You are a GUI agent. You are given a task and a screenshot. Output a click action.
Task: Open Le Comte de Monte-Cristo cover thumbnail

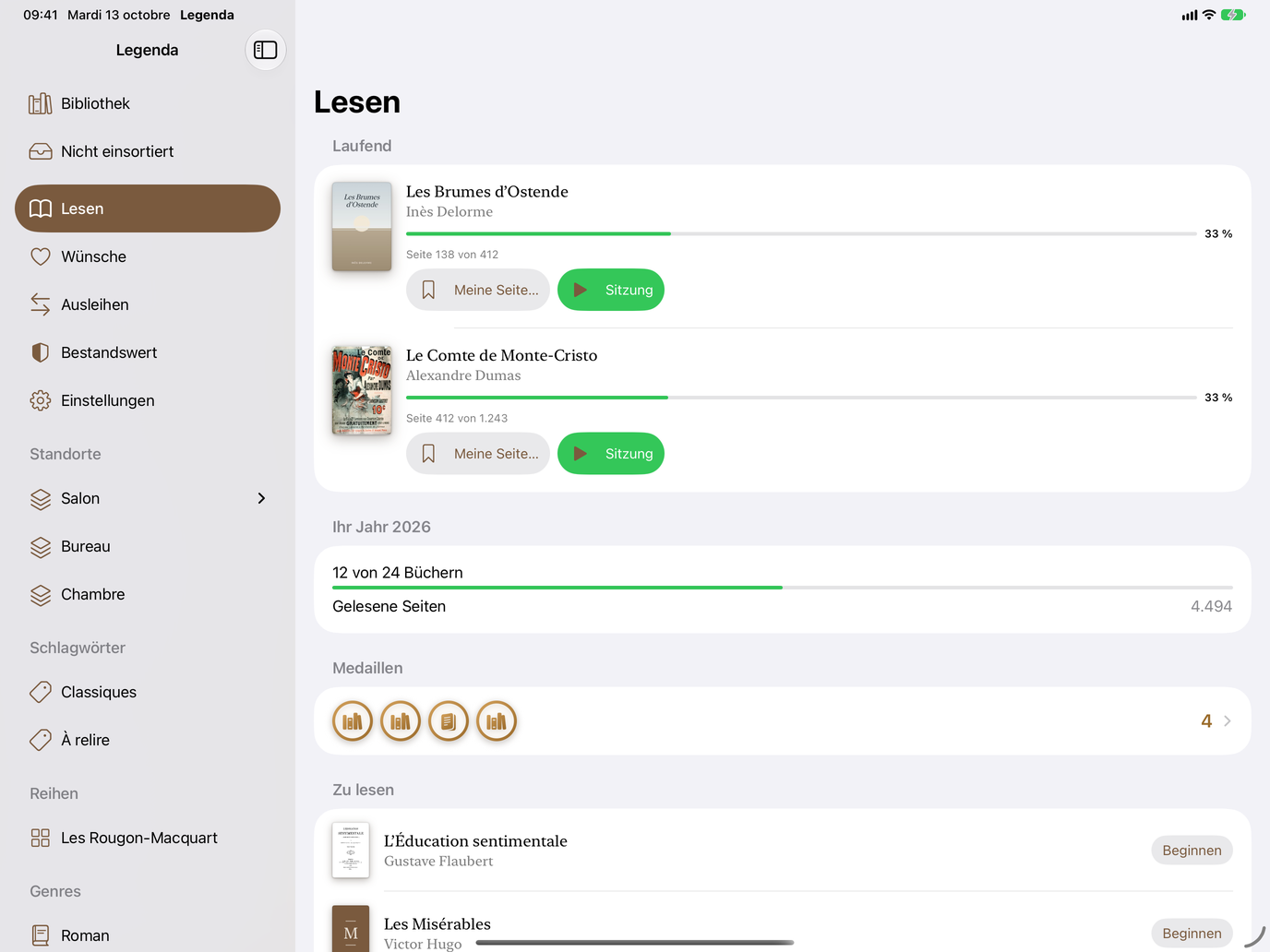[x=362, y=390]
